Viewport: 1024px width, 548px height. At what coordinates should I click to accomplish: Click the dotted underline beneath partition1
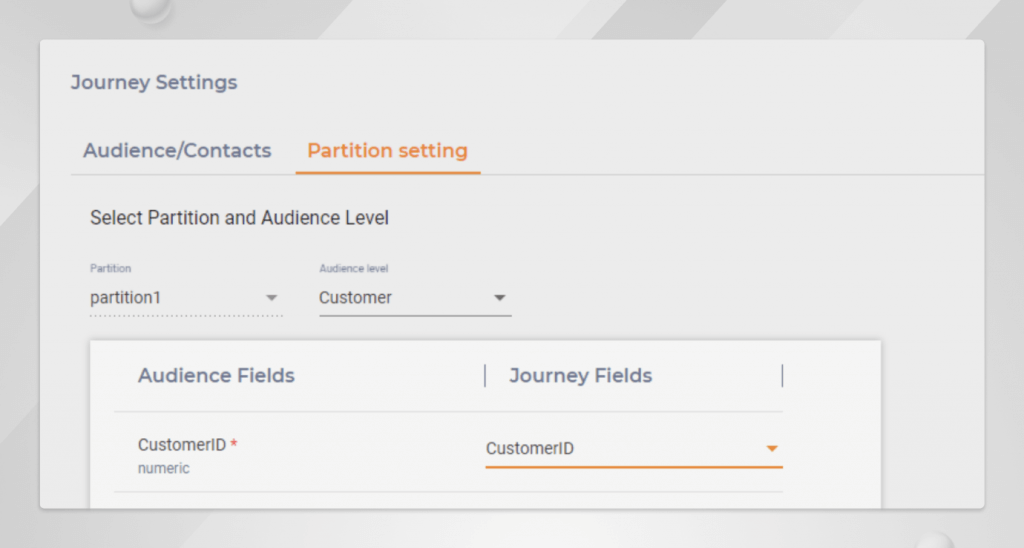point(186,316)
